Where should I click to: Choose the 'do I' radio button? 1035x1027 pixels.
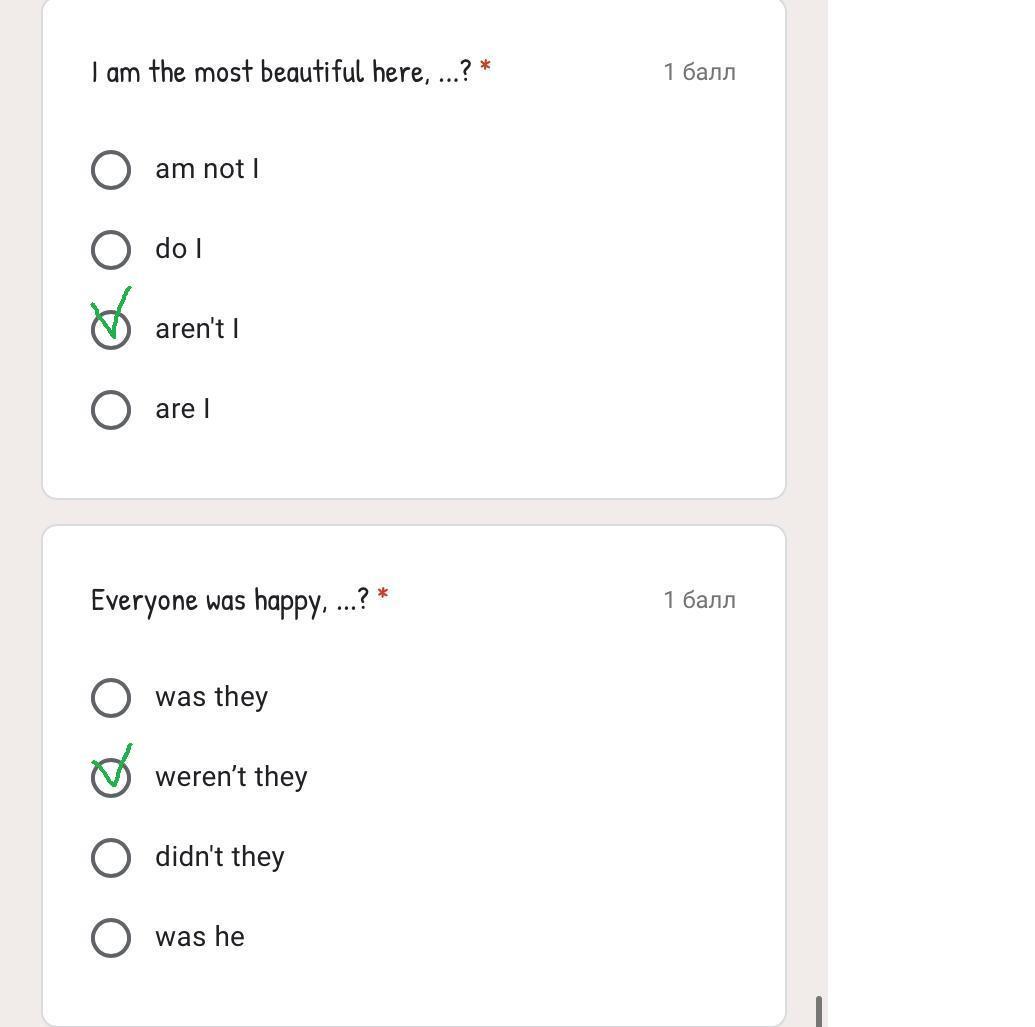[111, 250]
